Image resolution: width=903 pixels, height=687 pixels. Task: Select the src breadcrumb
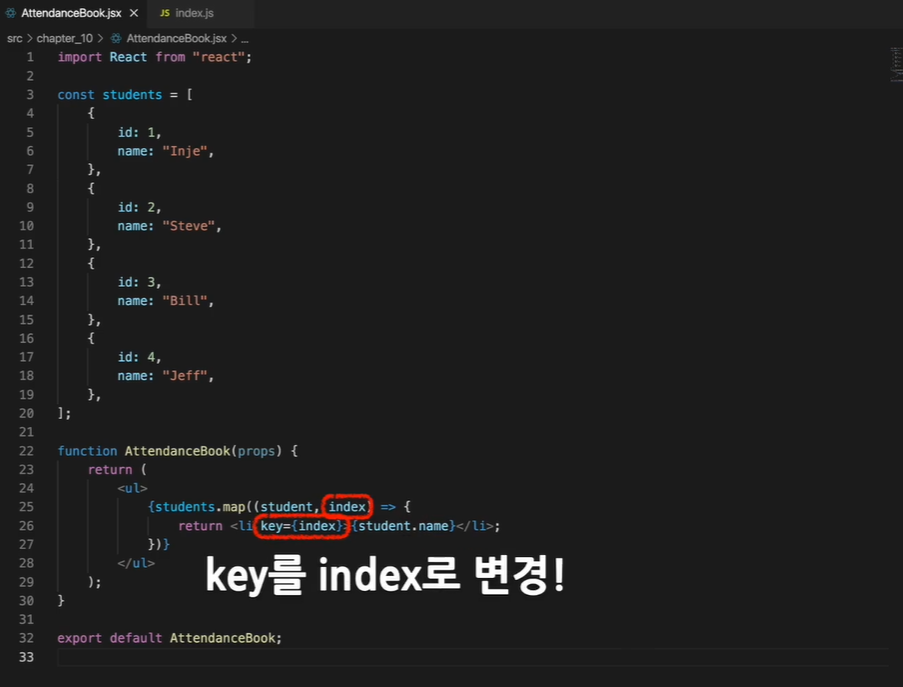click(x=14, y=39)
